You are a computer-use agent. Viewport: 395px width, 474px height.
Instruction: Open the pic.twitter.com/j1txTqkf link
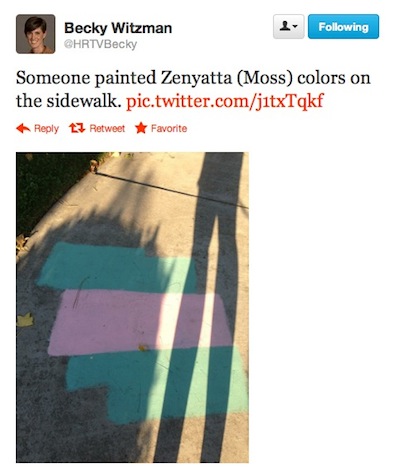(225, 101)
